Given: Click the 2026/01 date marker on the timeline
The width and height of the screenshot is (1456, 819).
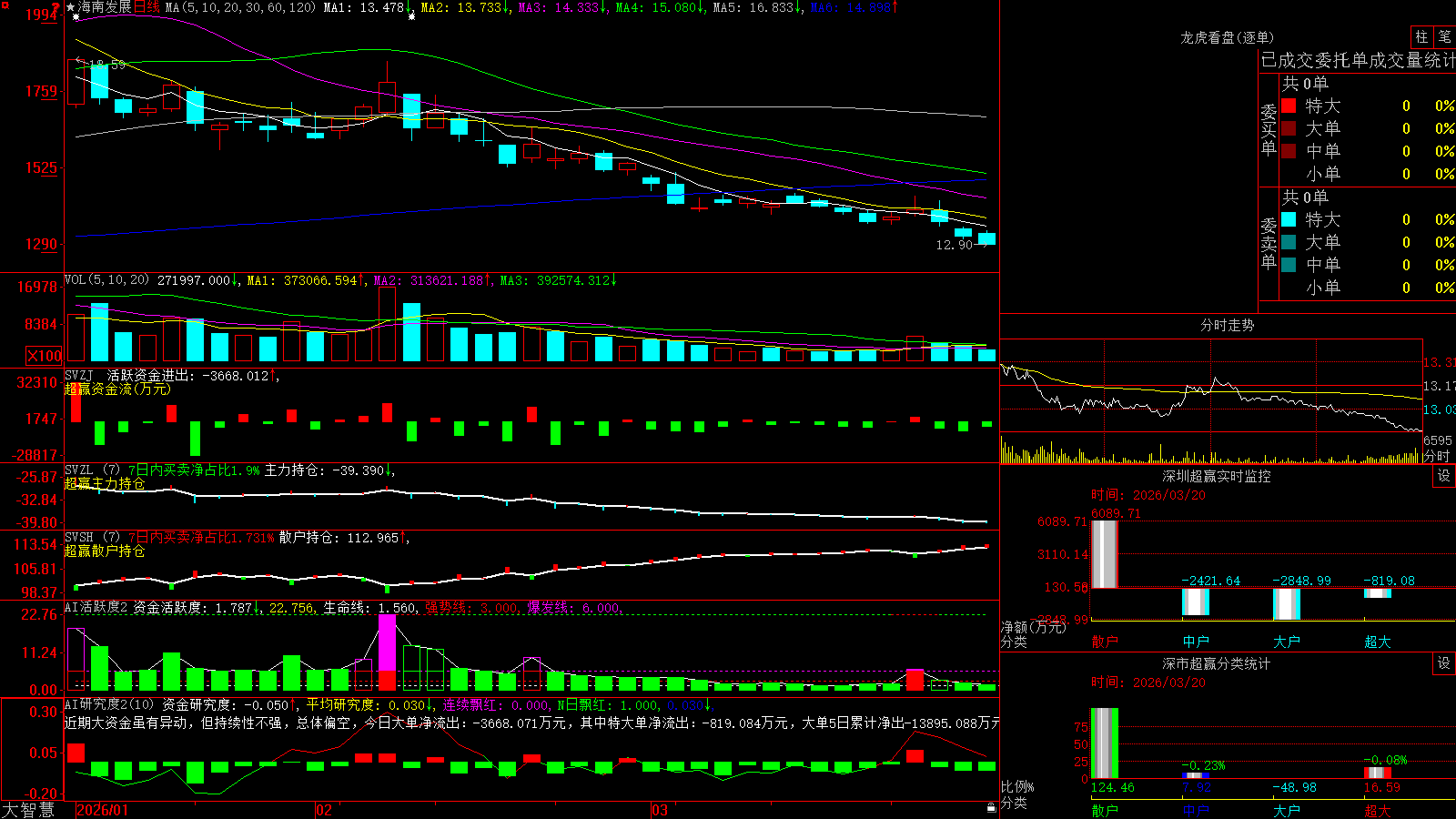Looking at the screenshot, I should 103,810.
